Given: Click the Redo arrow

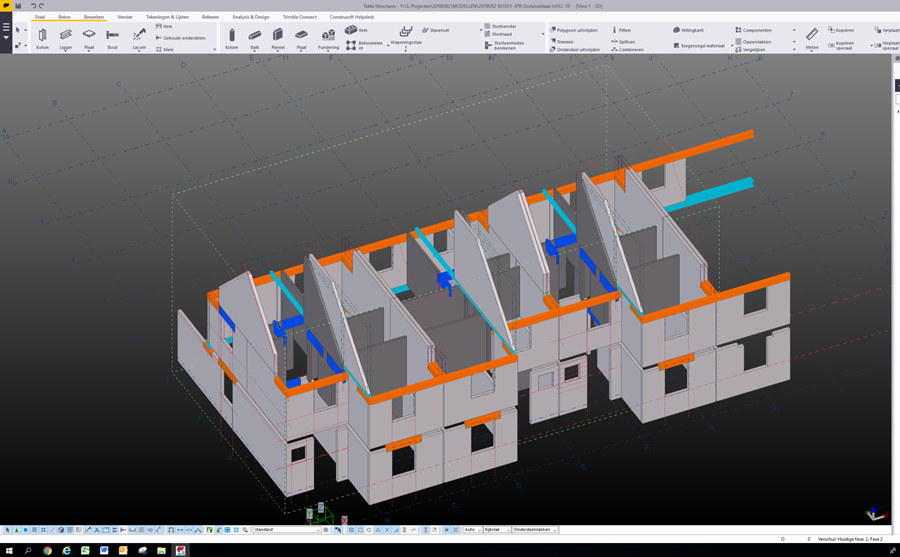Looking at the screenshot, I should 41,6.
